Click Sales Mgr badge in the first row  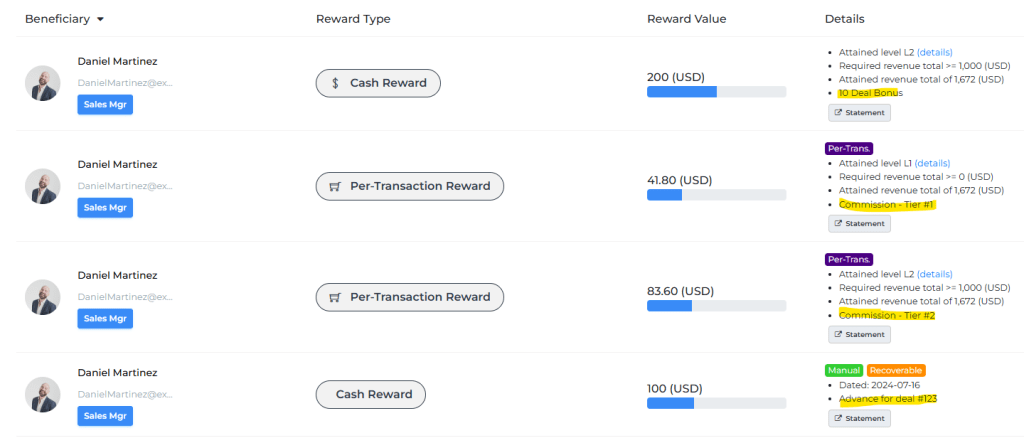(x=105, y=104)
